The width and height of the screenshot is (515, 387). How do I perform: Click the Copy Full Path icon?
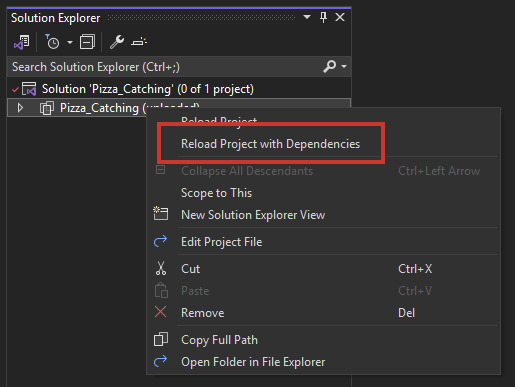pos(161,339)
